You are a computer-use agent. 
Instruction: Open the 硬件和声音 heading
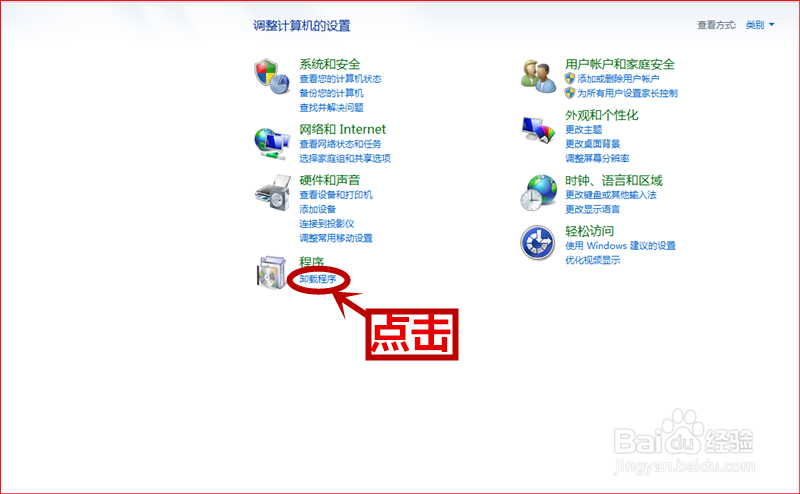click(x=330, y=180)
